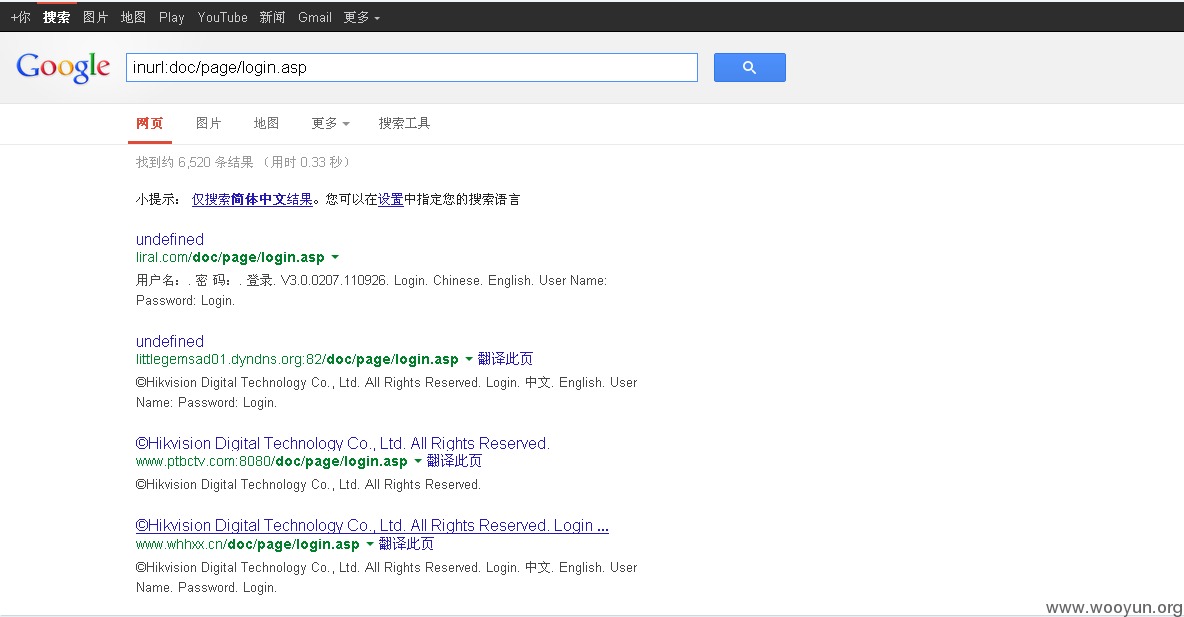Select the 网页 results tab
Viewport: 1184px width, 617px height.
click(150, 123)
